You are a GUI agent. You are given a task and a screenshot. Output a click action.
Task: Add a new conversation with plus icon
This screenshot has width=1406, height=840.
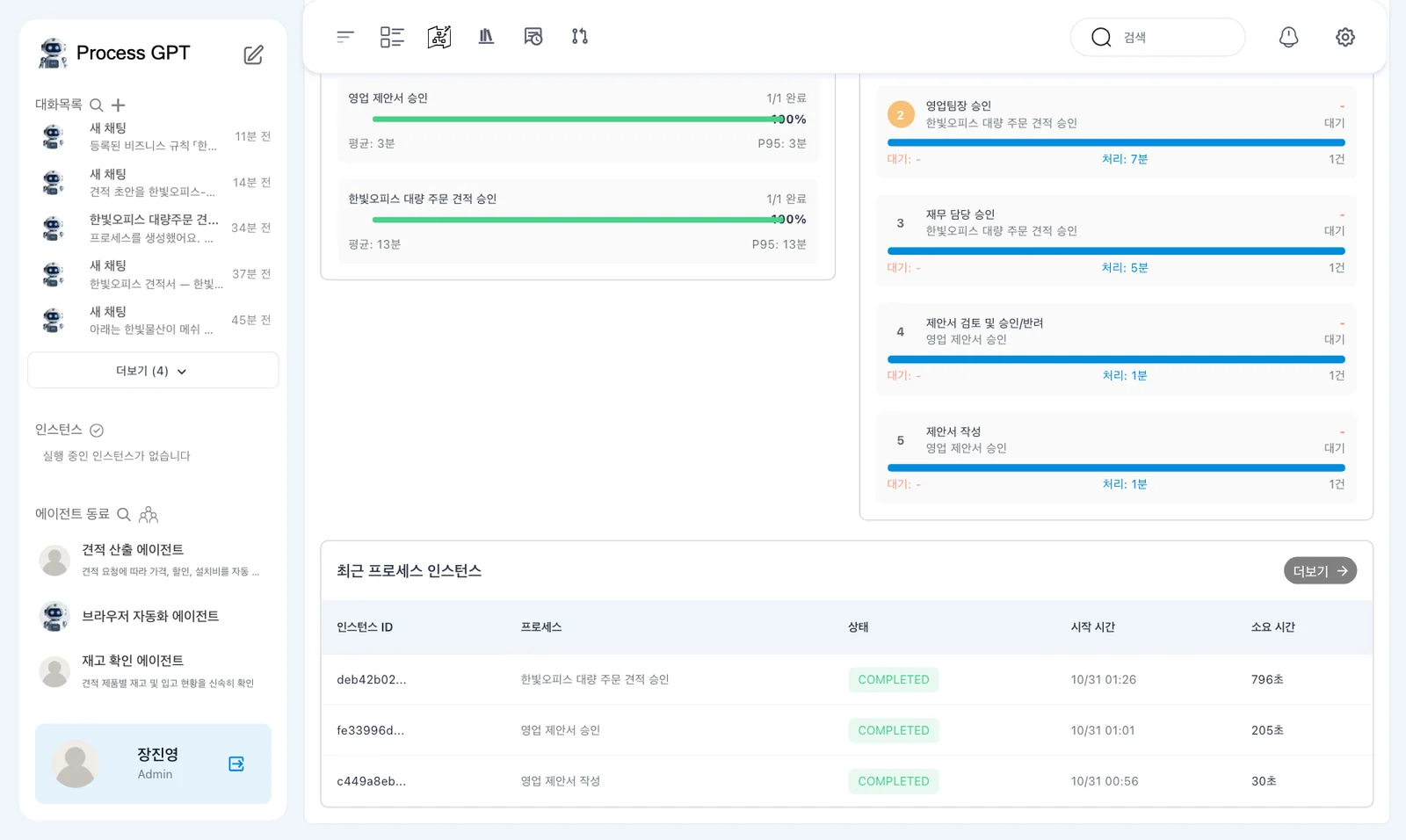click(119, 105)
